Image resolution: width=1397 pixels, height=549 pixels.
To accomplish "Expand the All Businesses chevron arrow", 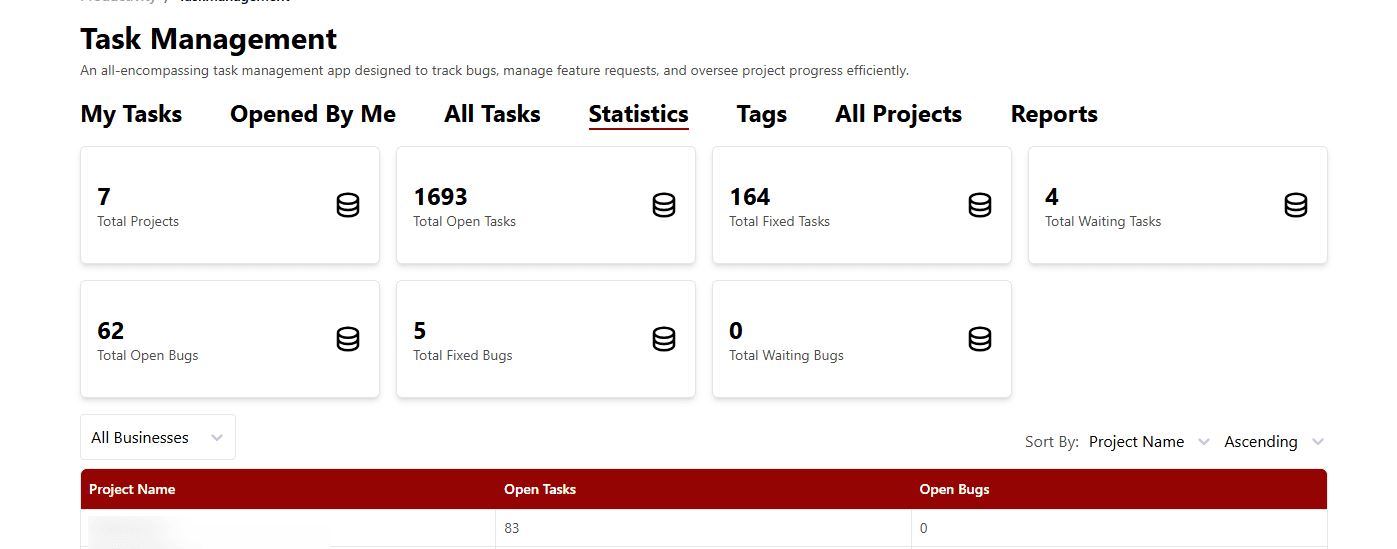I will (217, 438).
